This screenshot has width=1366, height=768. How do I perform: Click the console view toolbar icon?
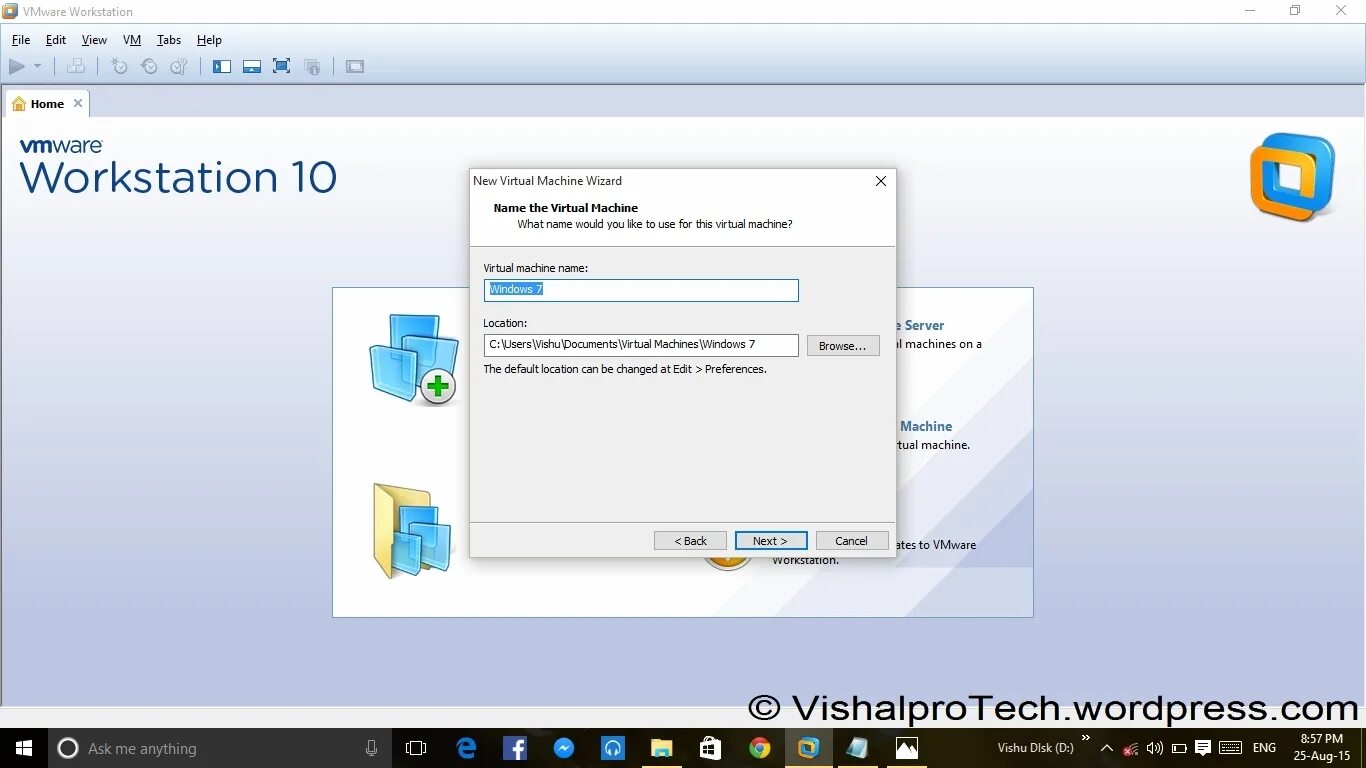(355, 67)
